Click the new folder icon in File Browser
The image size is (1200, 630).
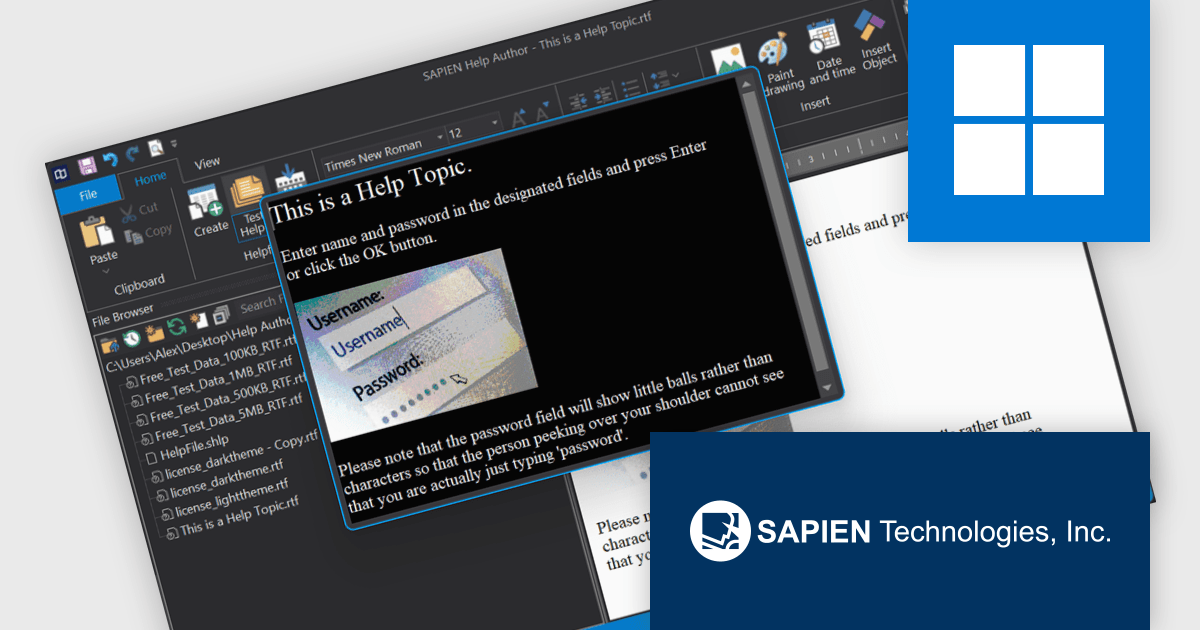pos(154,332)
